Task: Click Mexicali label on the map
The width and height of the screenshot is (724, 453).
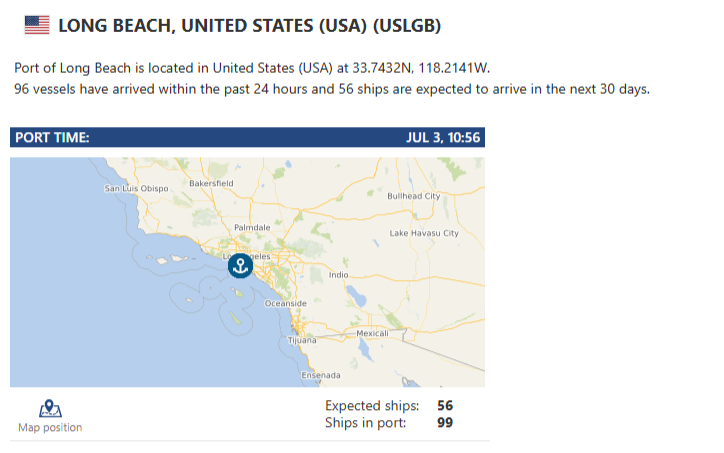Action: [x=372, y=333]
